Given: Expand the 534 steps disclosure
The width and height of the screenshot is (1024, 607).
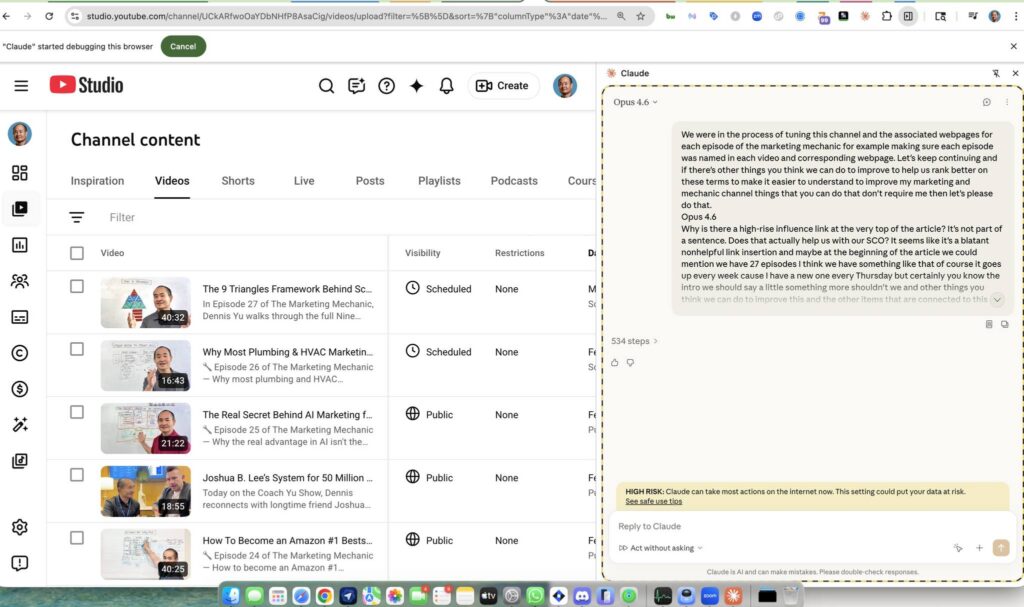Looking at the screenshot, I should 635,341.
